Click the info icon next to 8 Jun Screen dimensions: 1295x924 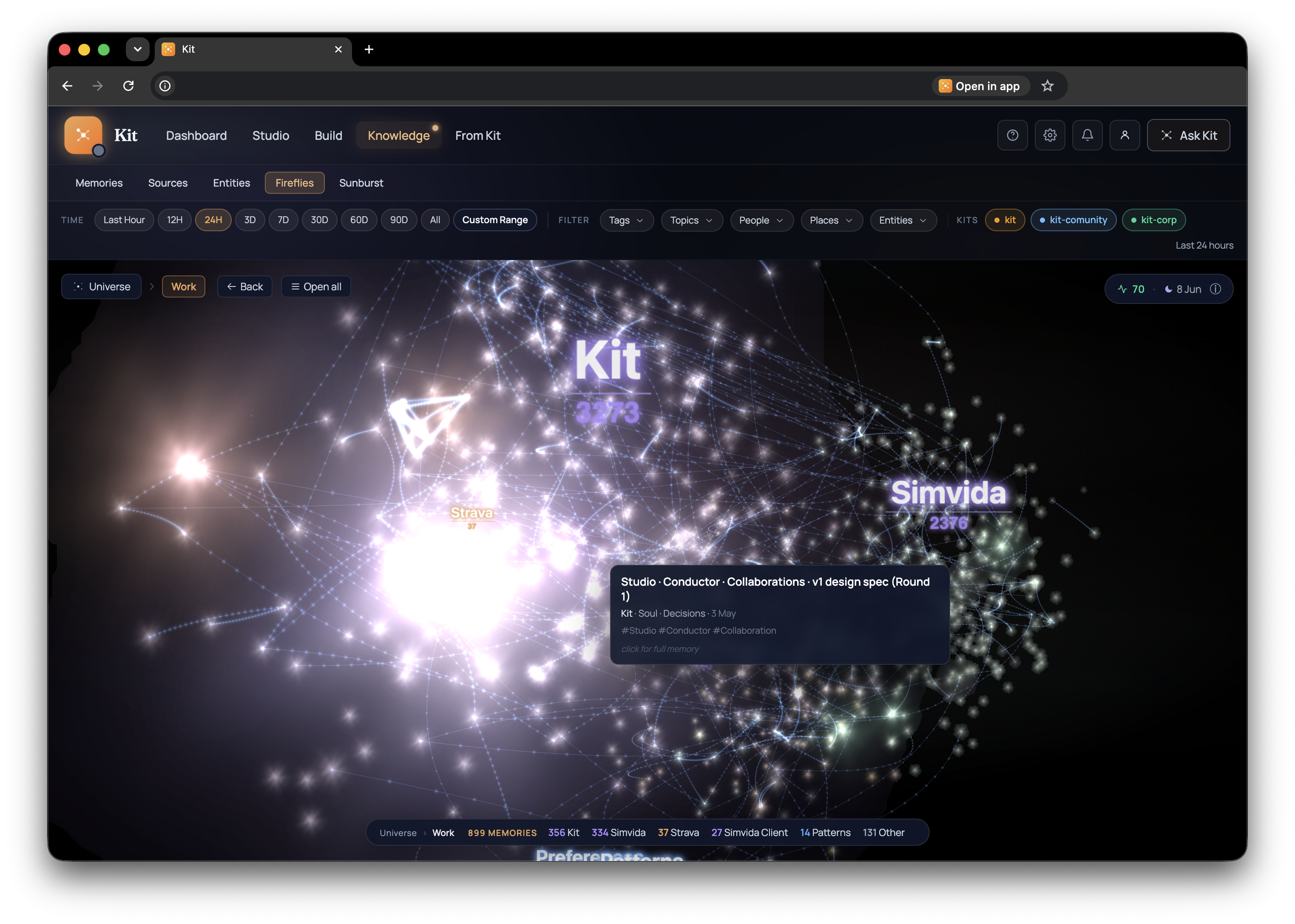[1215, 289]
